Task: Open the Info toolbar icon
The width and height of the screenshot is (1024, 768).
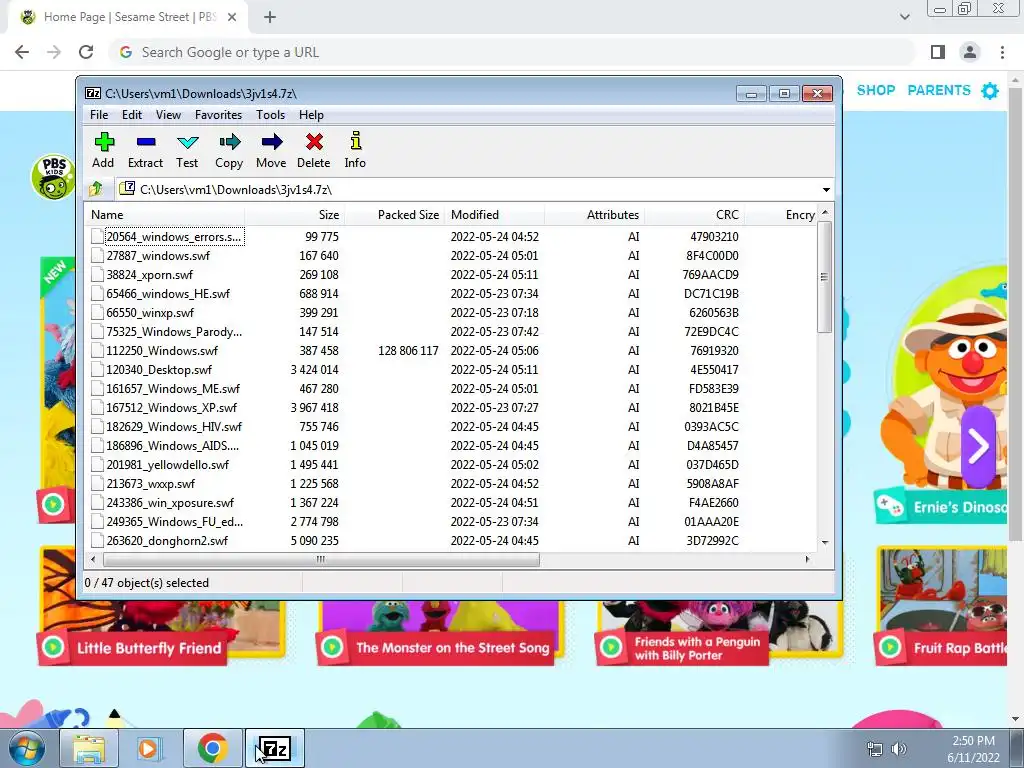Action: [355, 140]
